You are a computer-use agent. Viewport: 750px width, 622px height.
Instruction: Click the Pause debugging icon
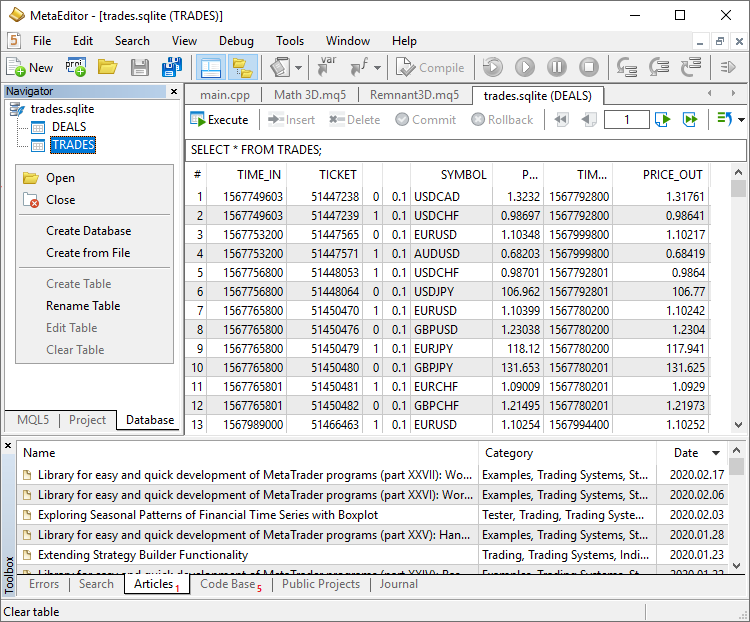[557, 67]
